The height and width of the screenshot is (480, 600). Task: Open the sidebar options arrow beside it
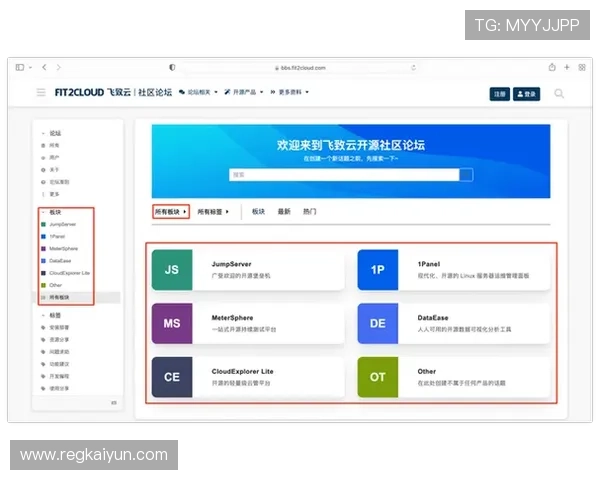point(30,68)
